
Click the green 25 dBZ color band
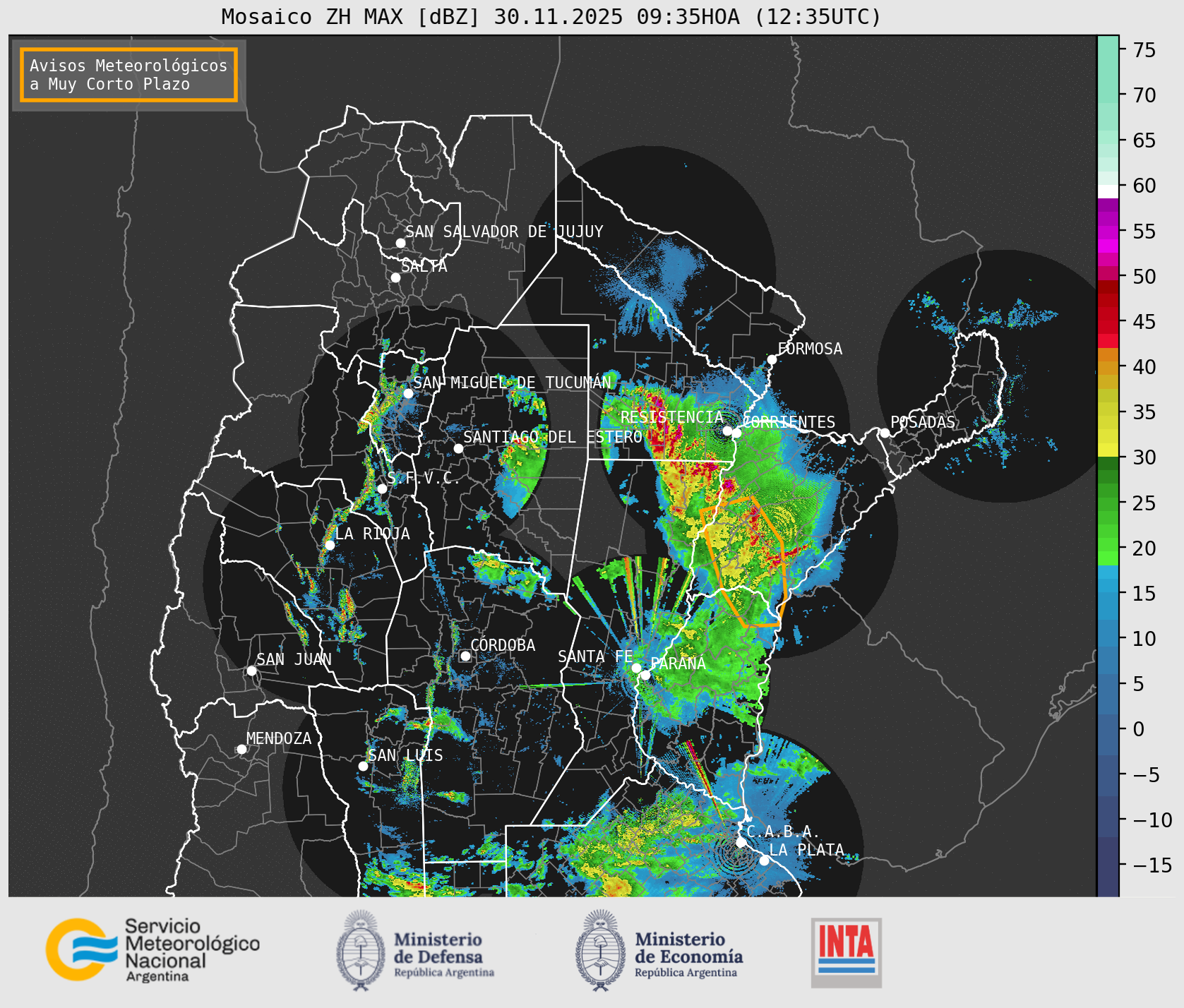click(1108, 504)
